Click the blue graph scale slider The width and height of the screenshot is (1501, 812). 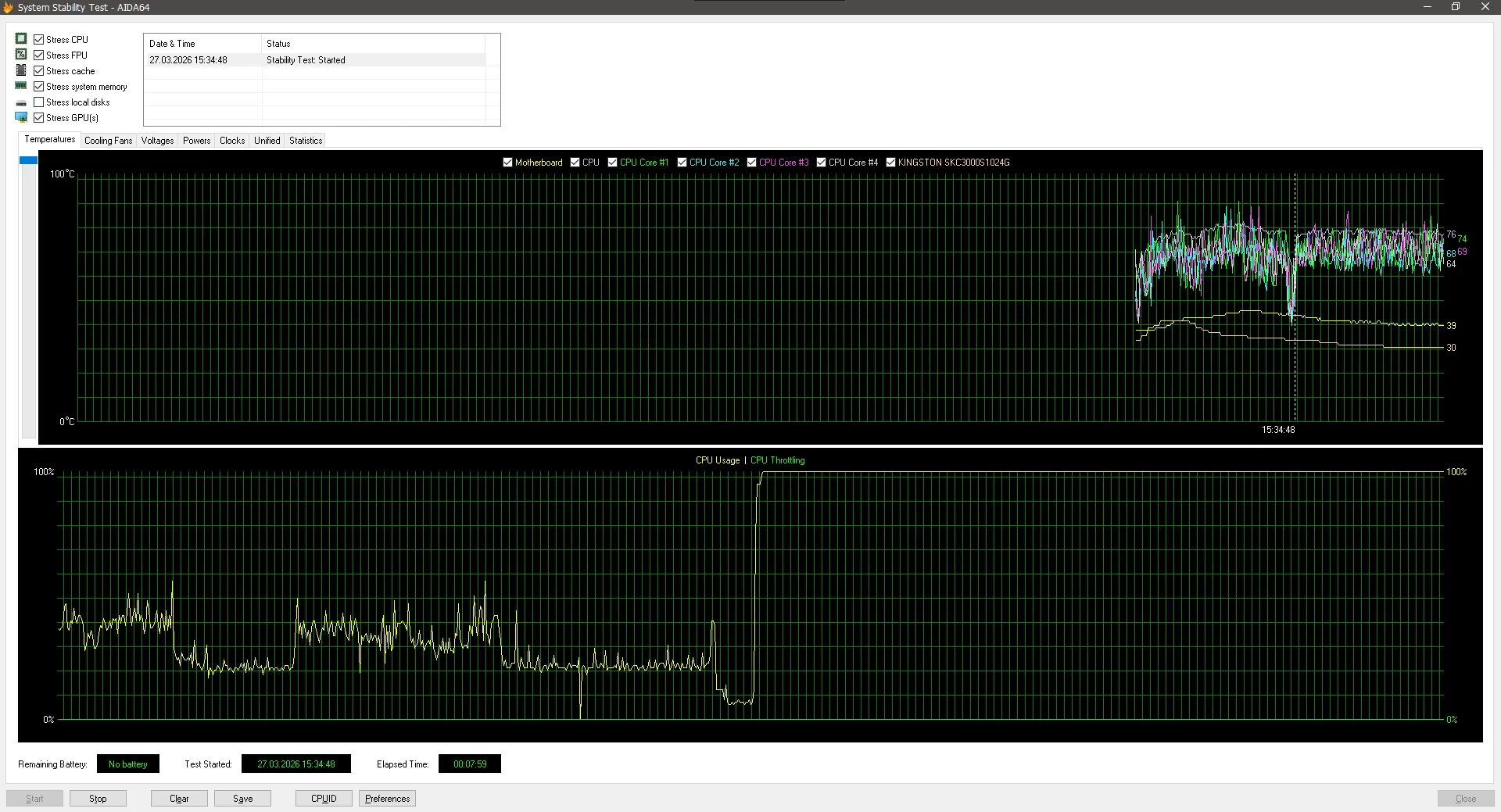click(x=28, y=160)
